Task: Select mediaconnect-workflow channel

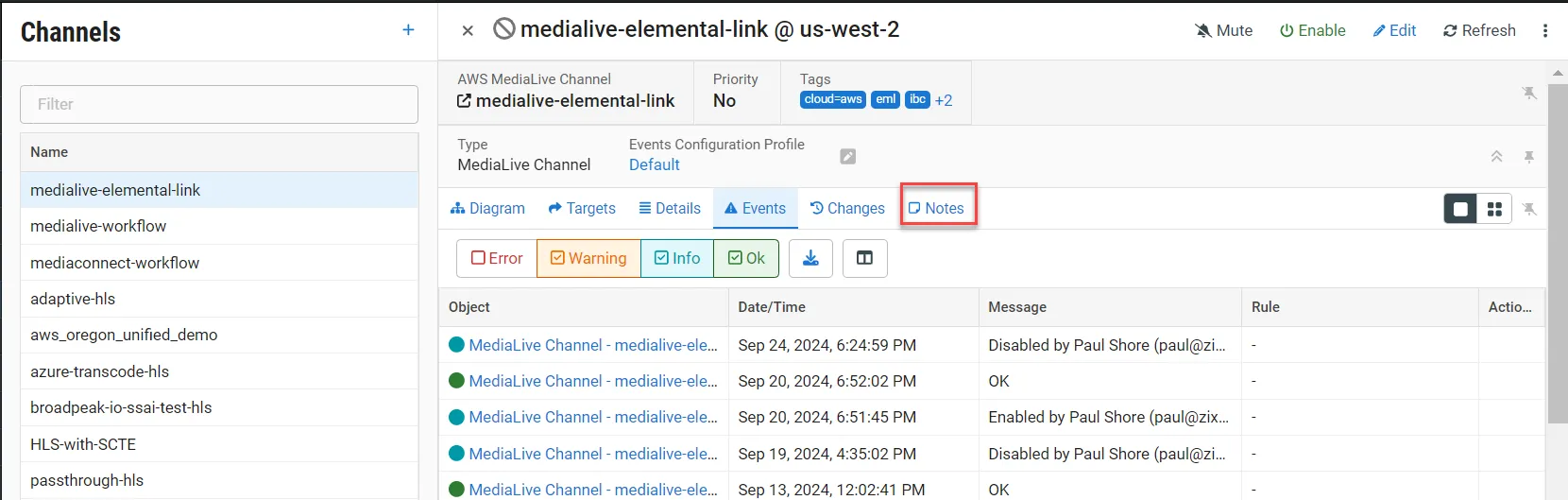Action: pos(219,263)
